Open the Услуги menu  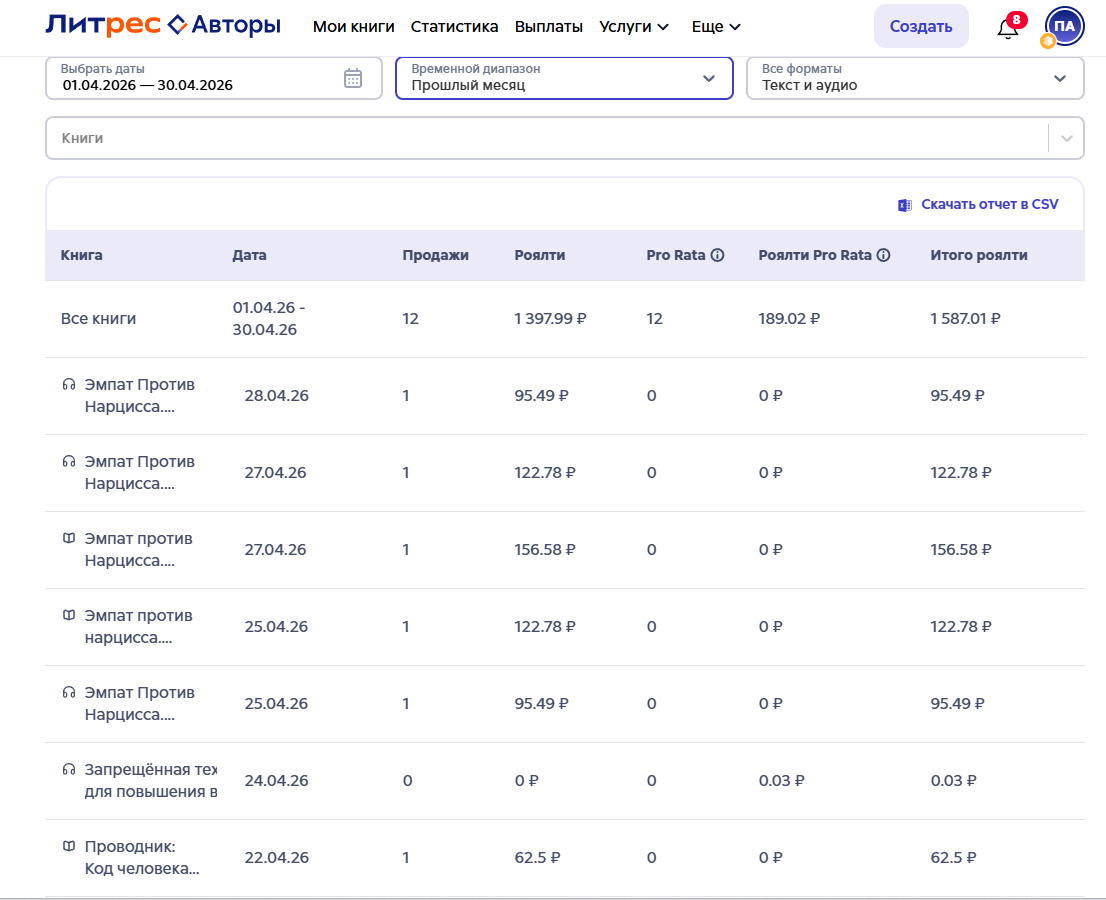[633, 27]
